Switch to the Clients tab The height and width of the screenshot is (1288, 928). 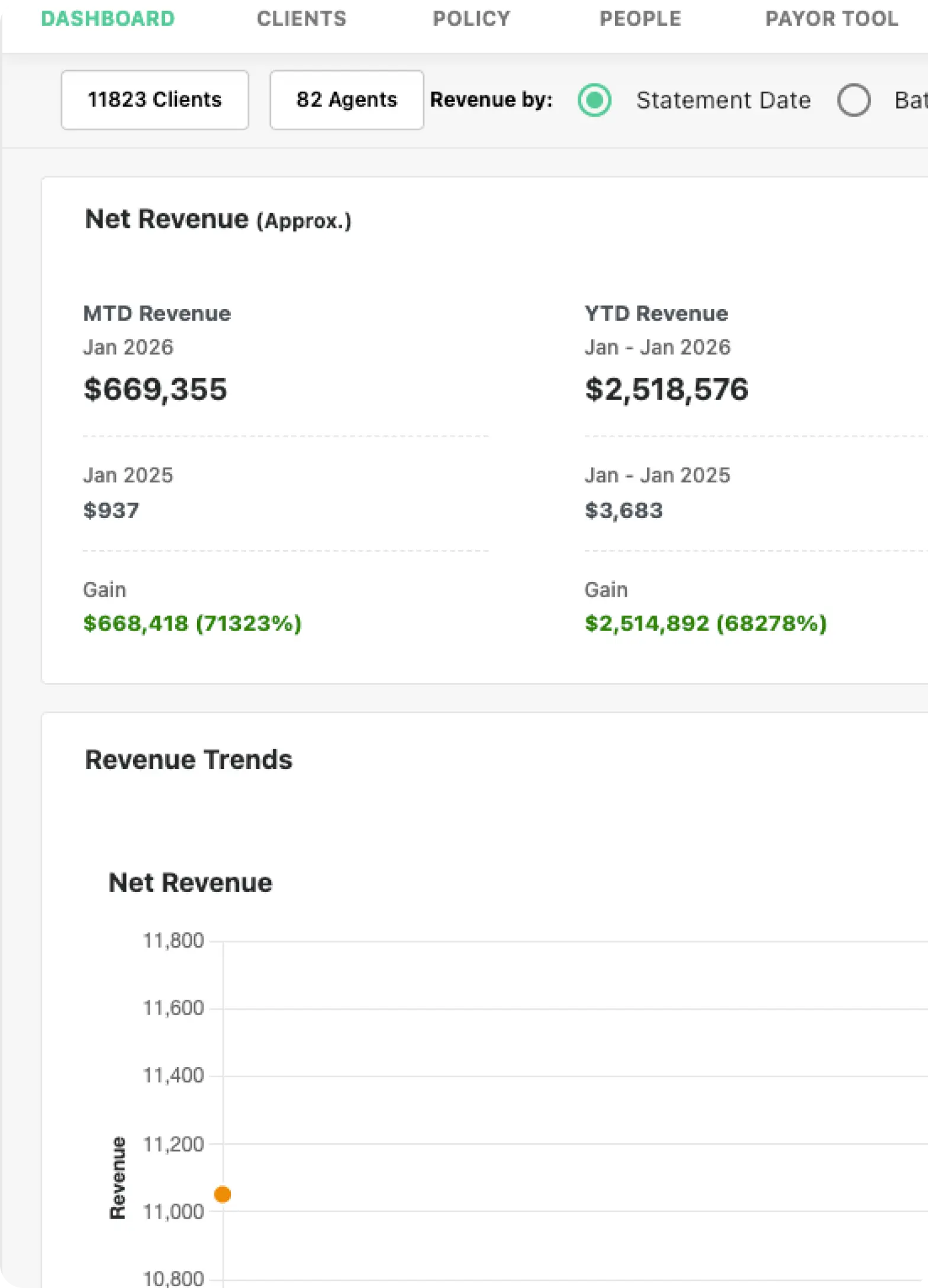click(x=301, y=19)
